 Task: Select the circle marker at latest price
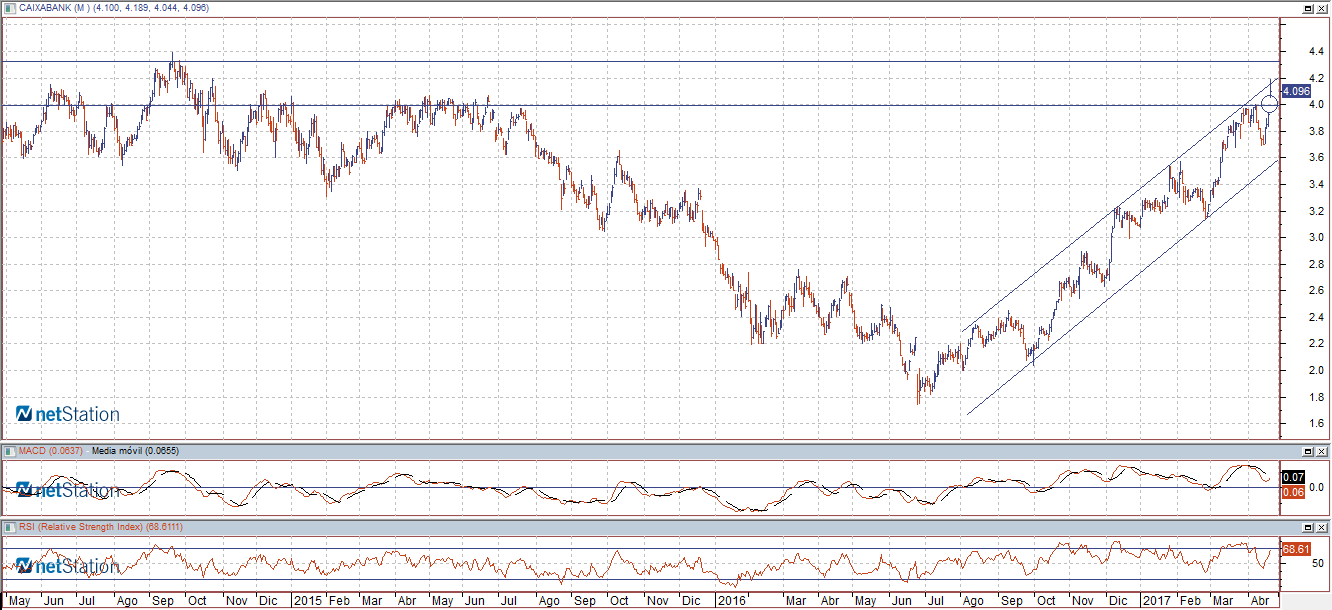click(1269, 103)
